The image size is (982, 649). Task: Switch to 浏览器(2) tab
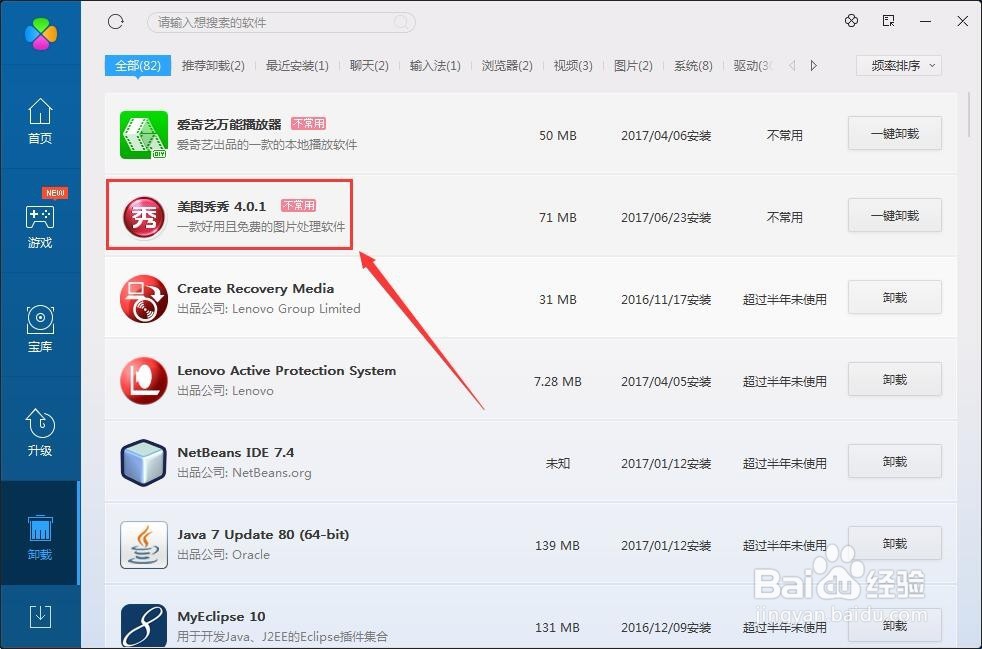point(507,65)
